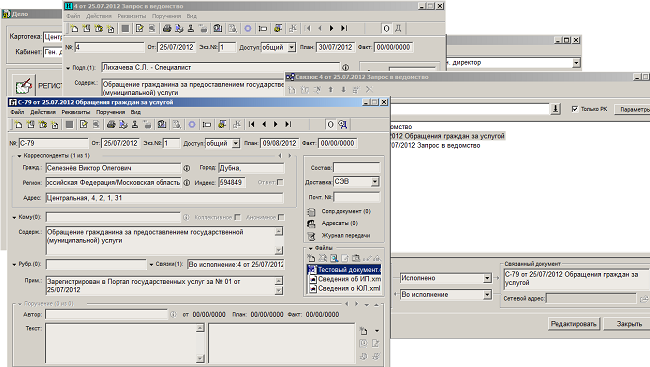650x367 pixels.
Task: Select Обращения граждан за услугой row in Связки list
Action: click(448, 136)
